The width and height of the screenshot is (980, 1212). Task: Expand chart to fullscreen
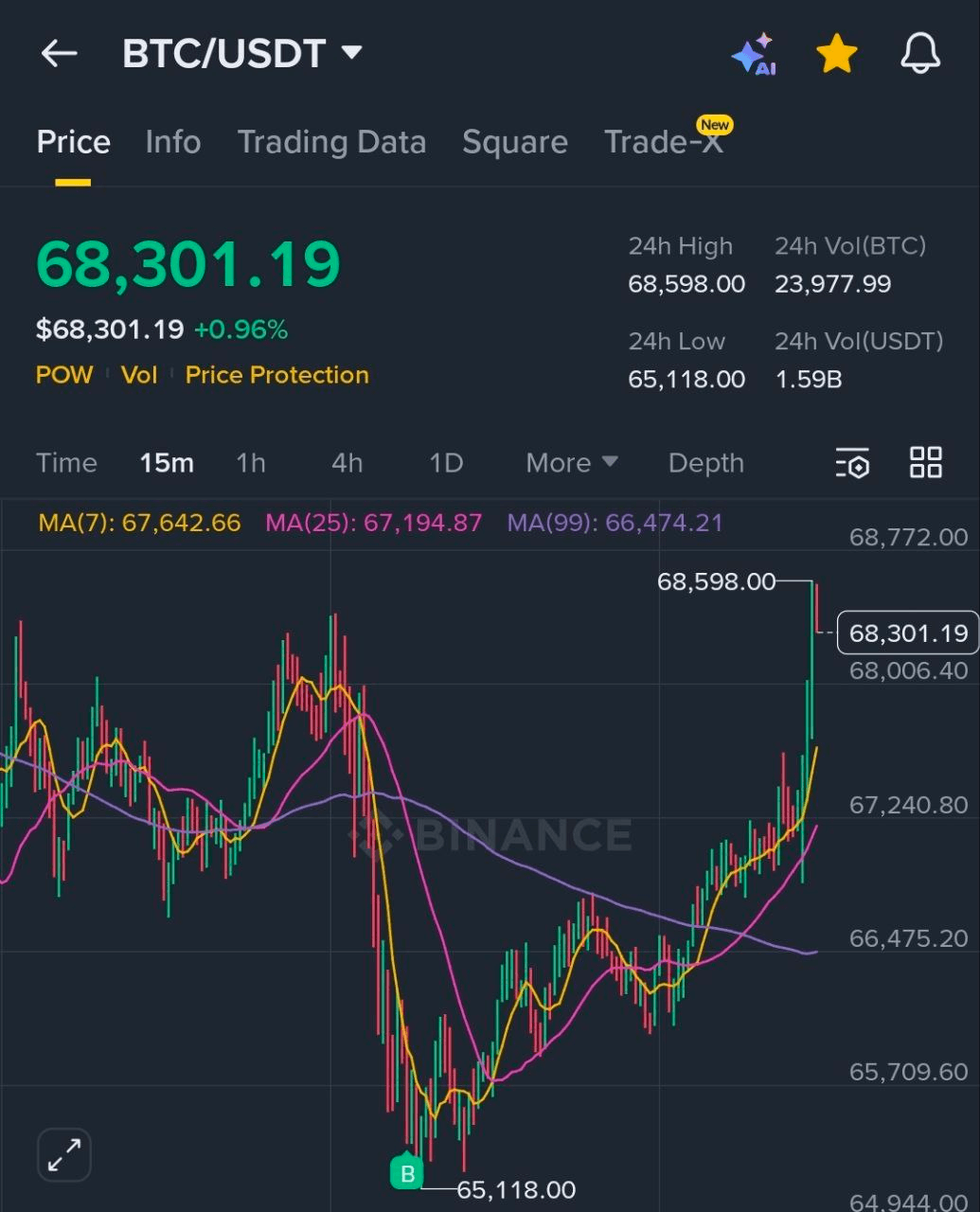click(64, 1155)
